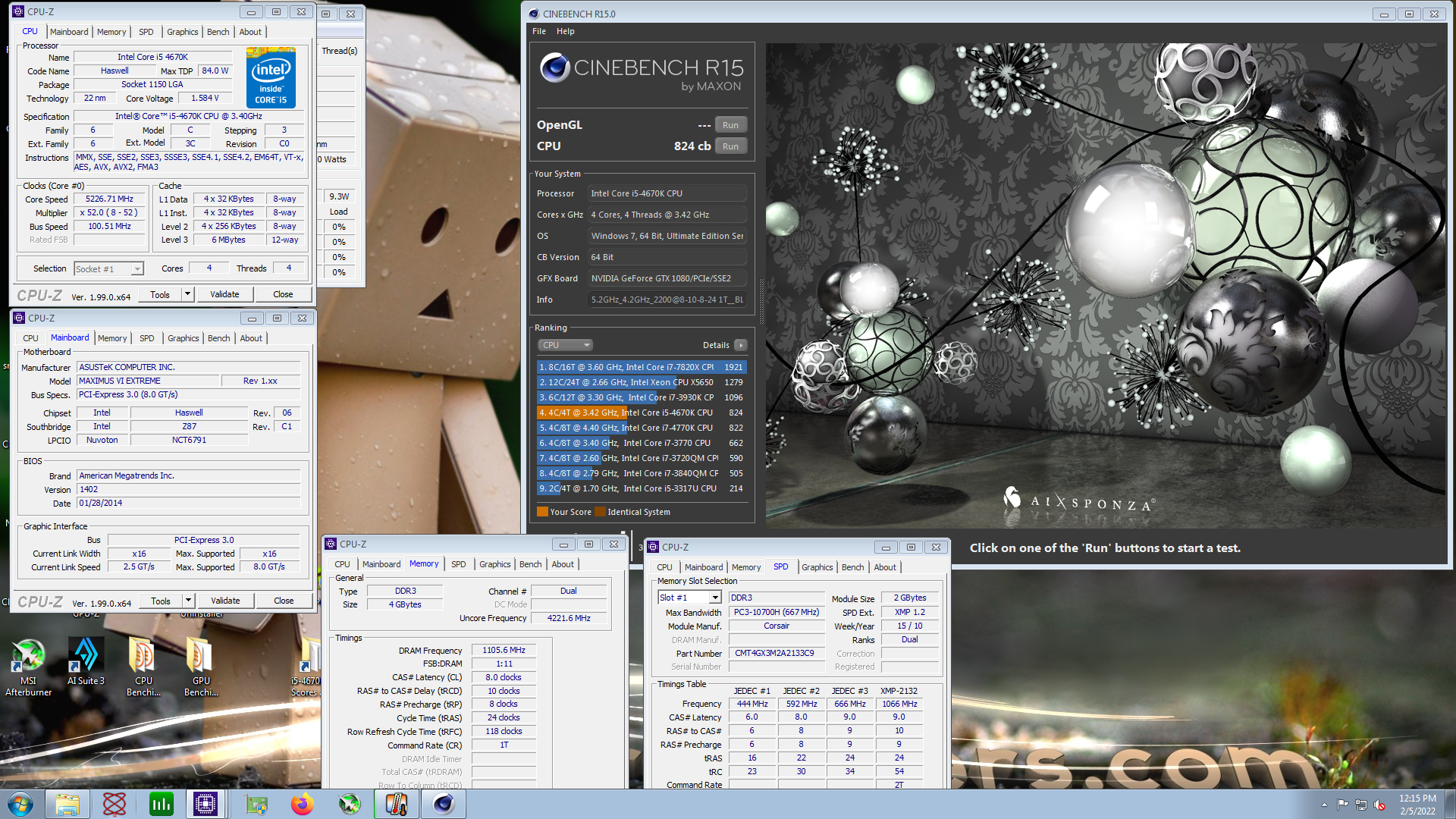Click the map image icon in taskbar
Image resolution: width=1456 pixels, height=819 pixels.
click(256, 804)
